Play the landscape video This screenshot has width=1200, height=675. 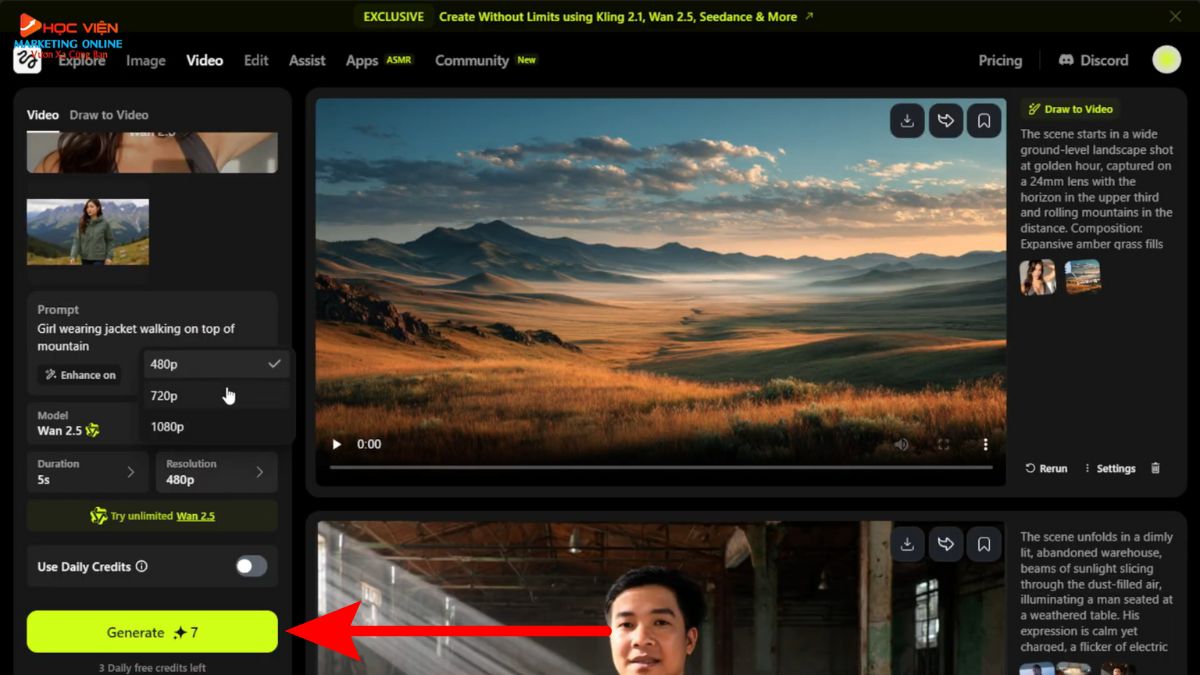point(337,444)
